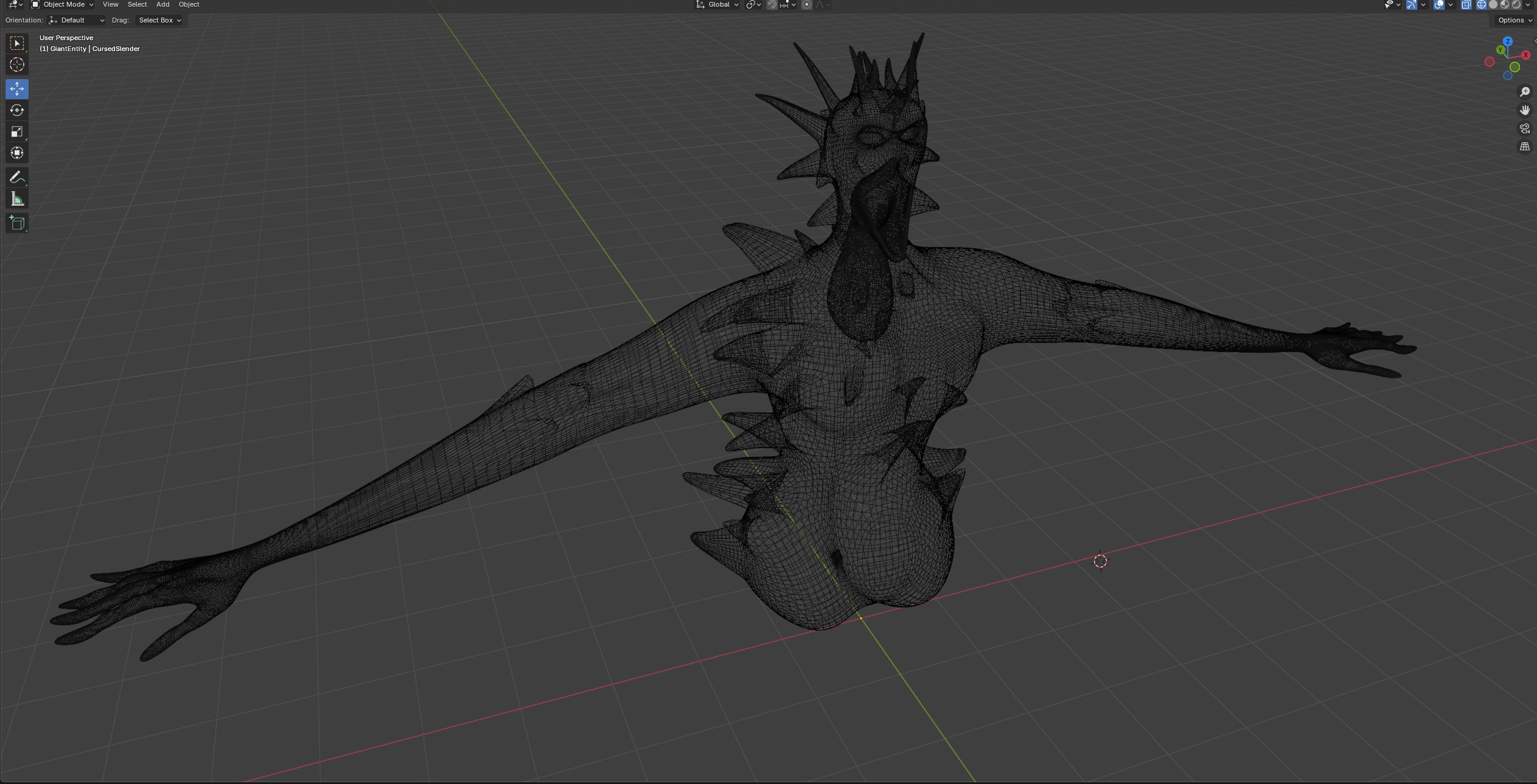Click the zoom magnifier viewport button

1524,92
